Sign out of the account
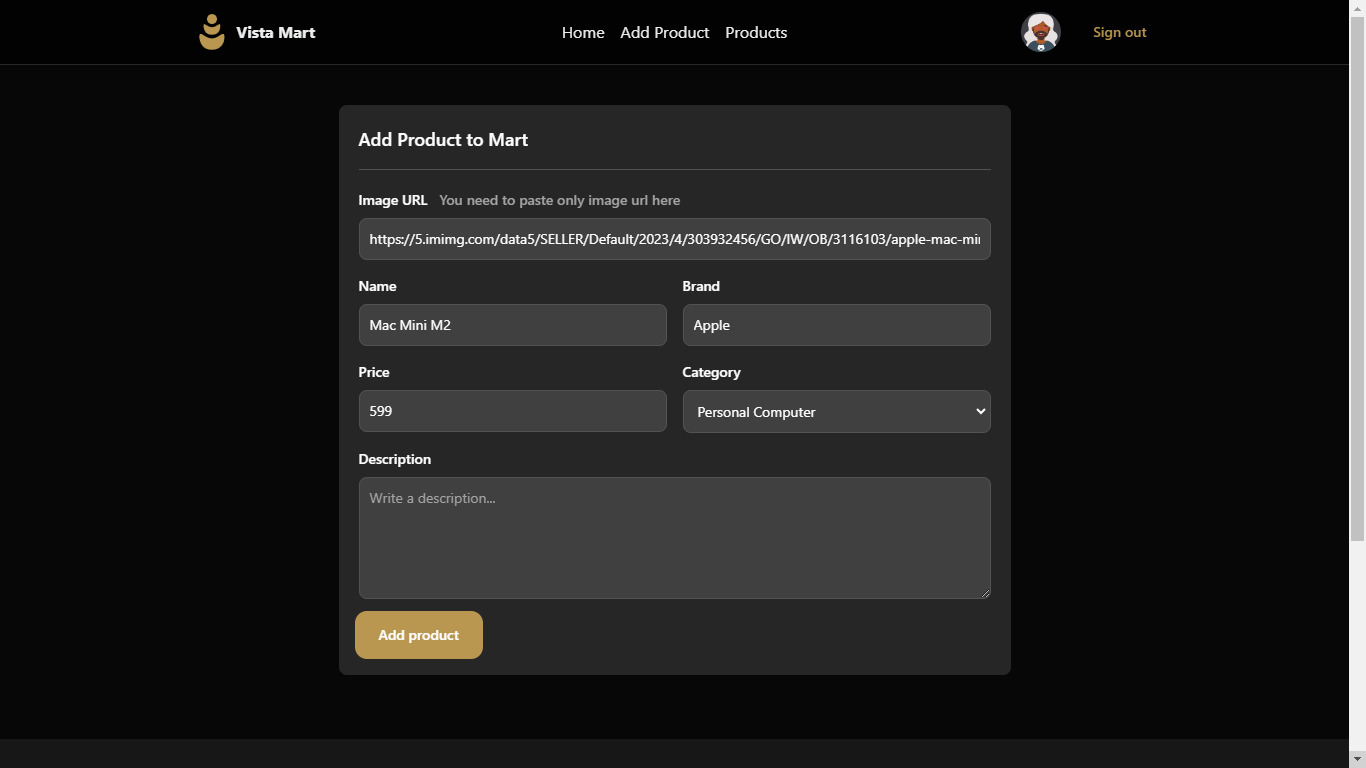 click(x=1120, y=32)
